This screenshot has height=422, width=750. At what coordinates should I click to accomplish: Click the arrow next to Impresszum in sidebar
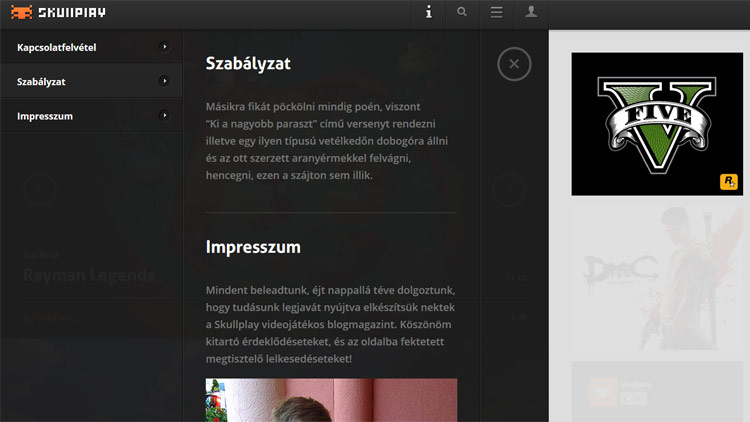pos(164,116)
